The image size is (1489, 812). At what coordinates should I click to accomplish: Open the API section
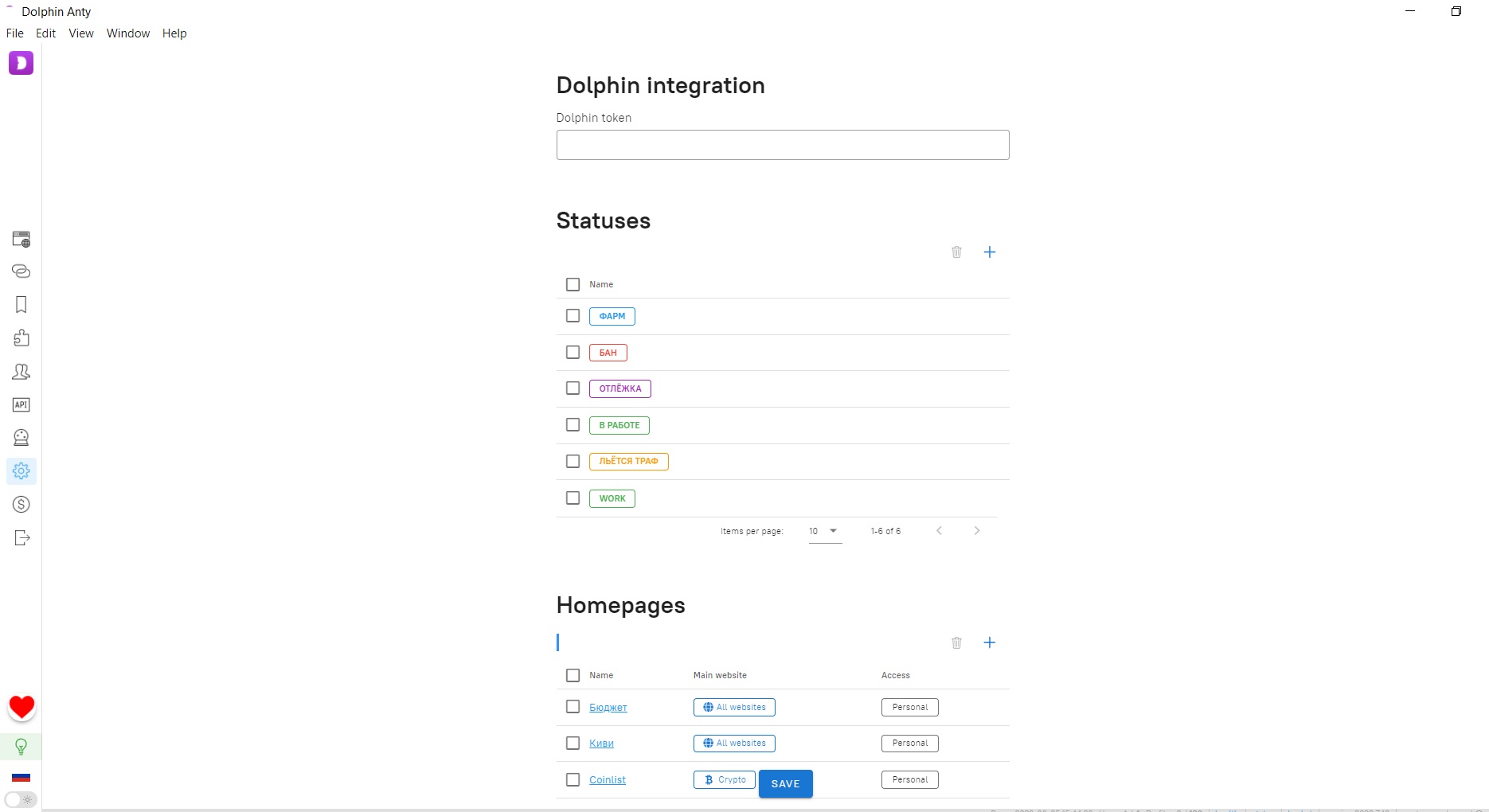pyautogui.click(x=21, y=404)
